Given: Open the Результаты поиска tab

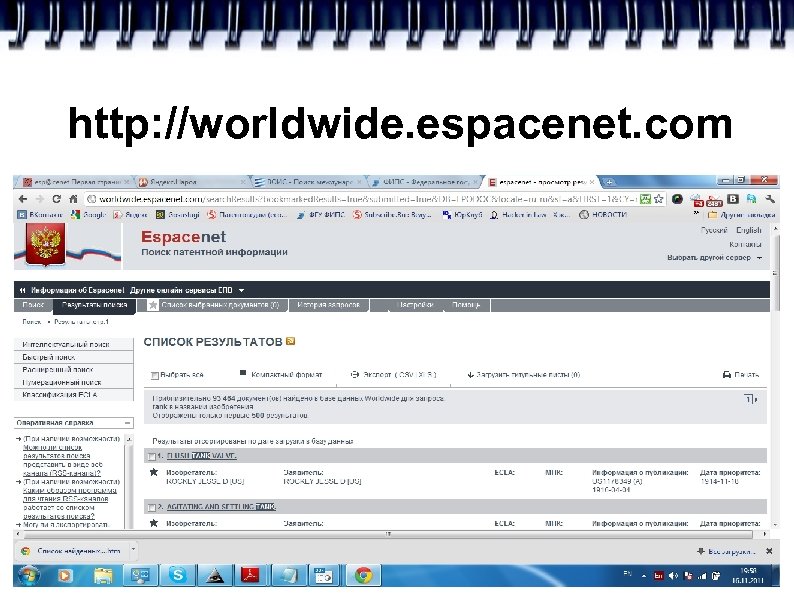Looking at the screenshot, I should coord(94,305).
